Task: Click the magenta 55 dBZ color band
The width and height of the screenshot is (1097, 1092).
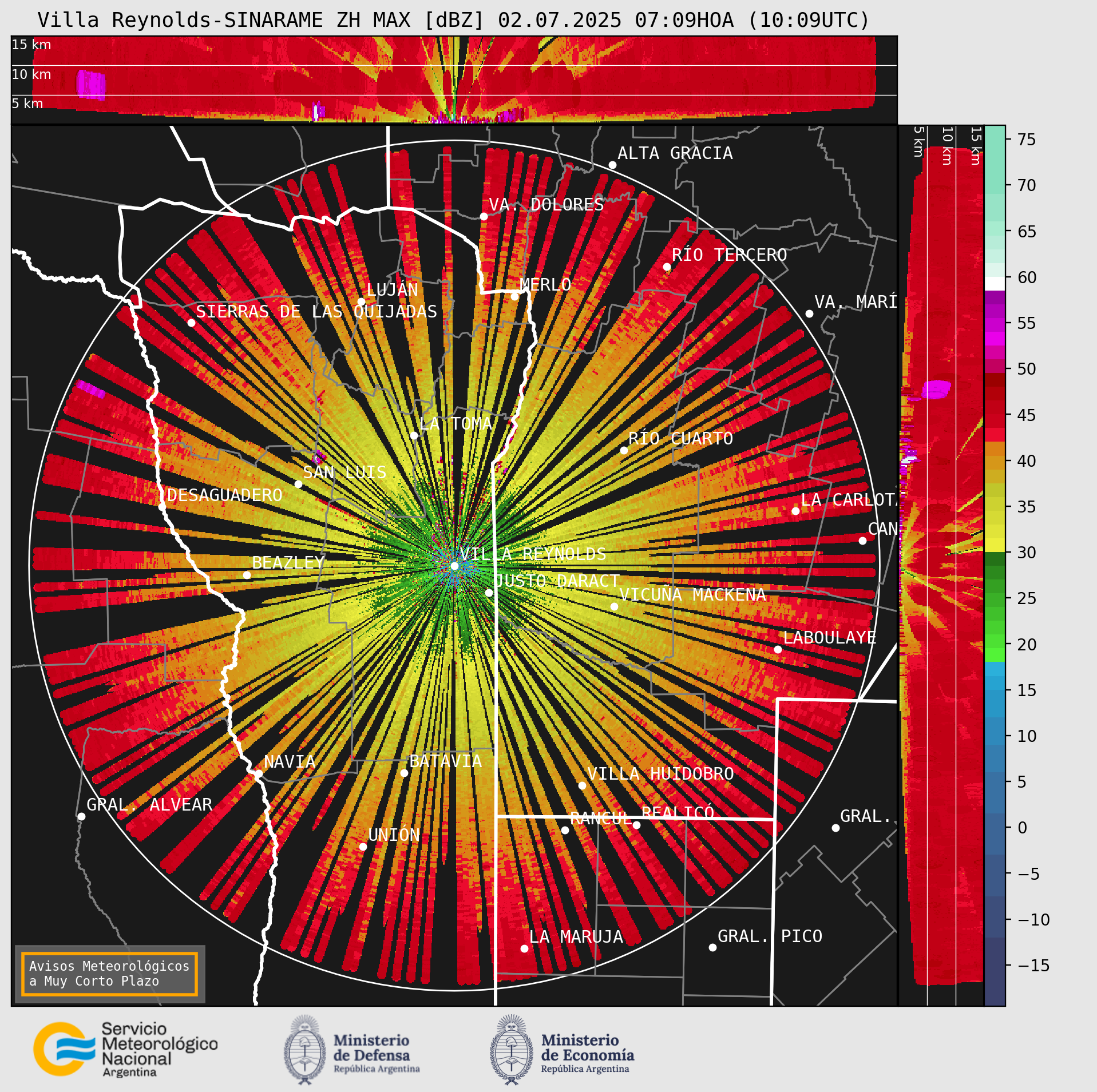Action: [x=995, y=325]
